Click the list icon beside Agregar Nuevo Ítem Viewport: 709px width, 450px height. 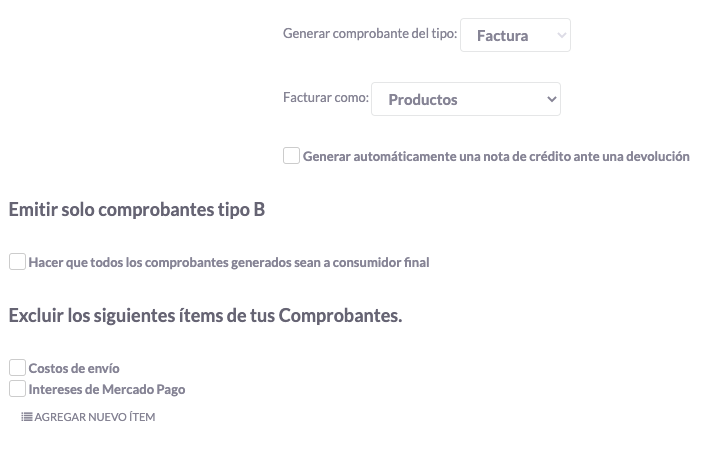[x=27, y=417]
